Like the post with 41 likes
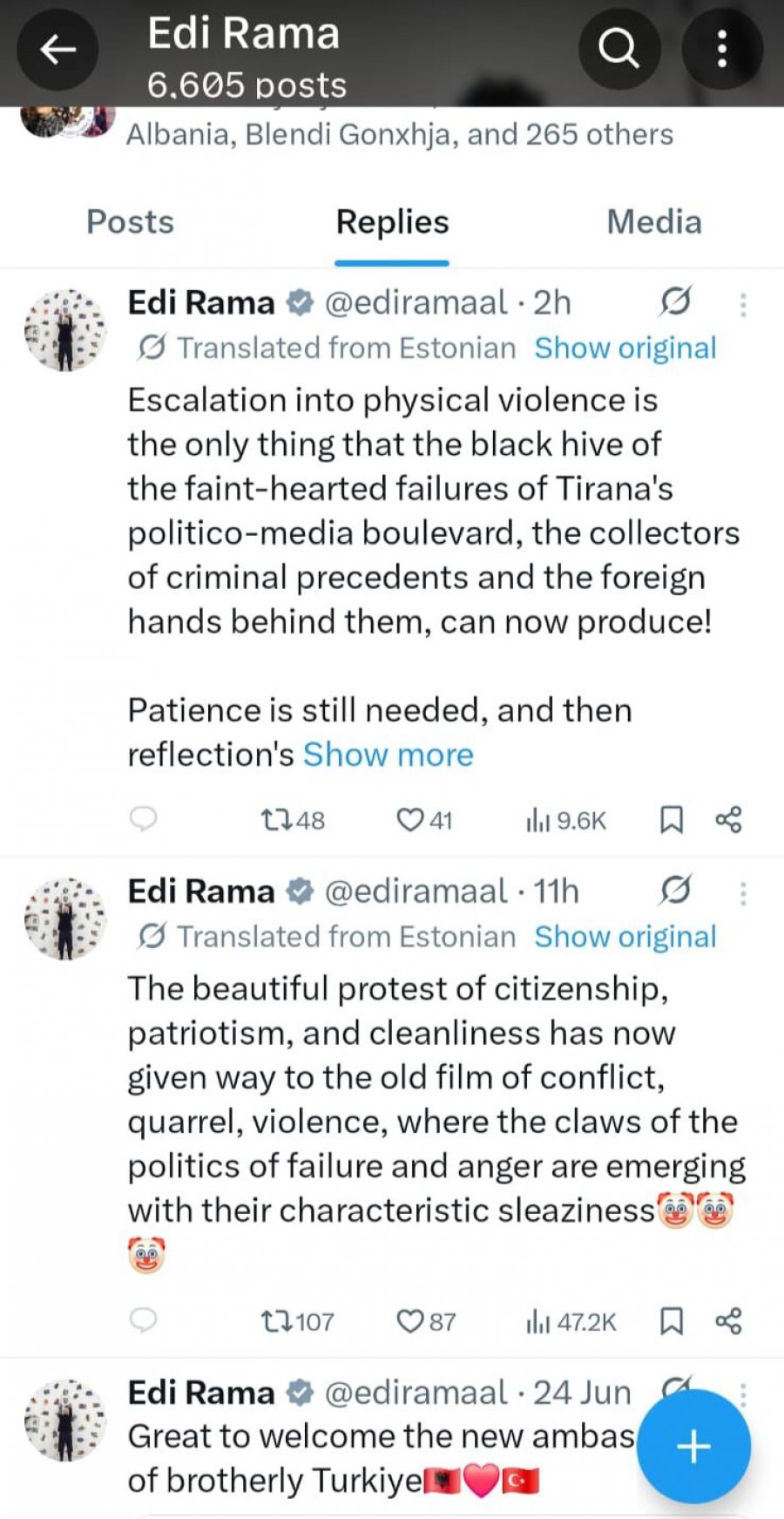Screen dimensions: 784x1519 pos(424,820)
